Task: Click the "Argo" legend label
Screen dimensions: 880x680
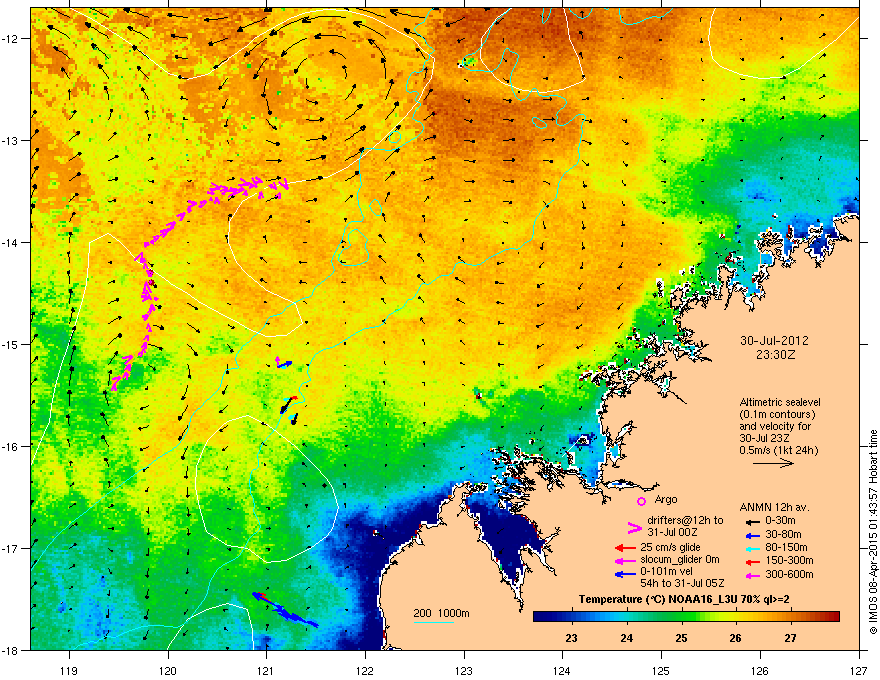Action: click(x=666, y=499)
